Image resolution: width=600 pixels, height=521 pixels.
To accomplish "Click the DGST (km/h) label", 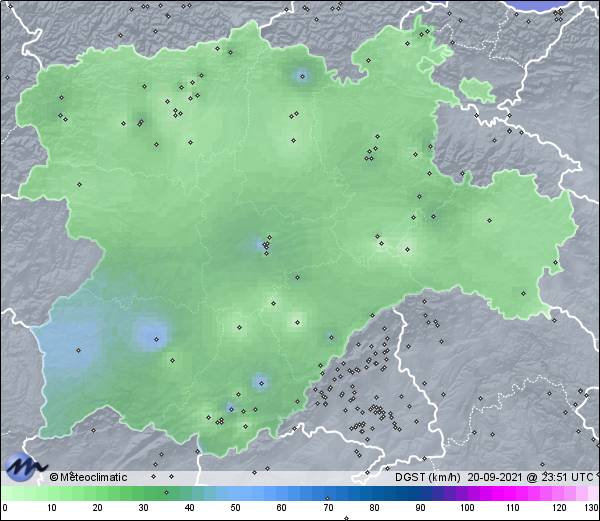I will point(428,477).
